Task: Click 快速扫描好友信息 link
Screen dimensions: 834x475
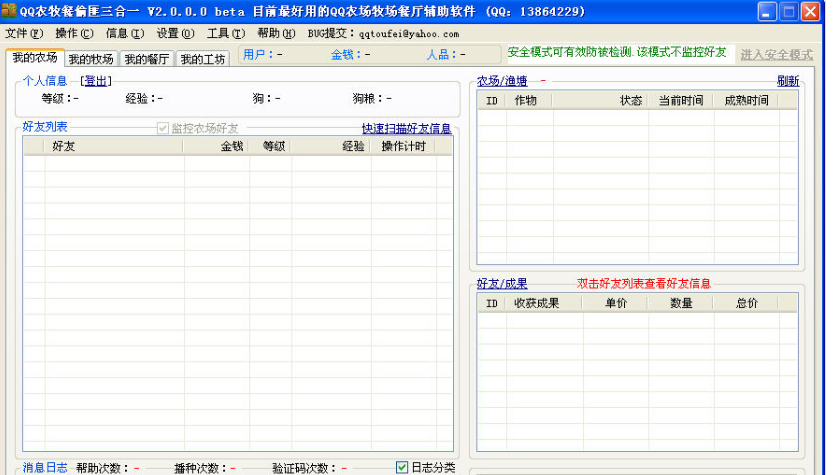Action: pos(406,128)
